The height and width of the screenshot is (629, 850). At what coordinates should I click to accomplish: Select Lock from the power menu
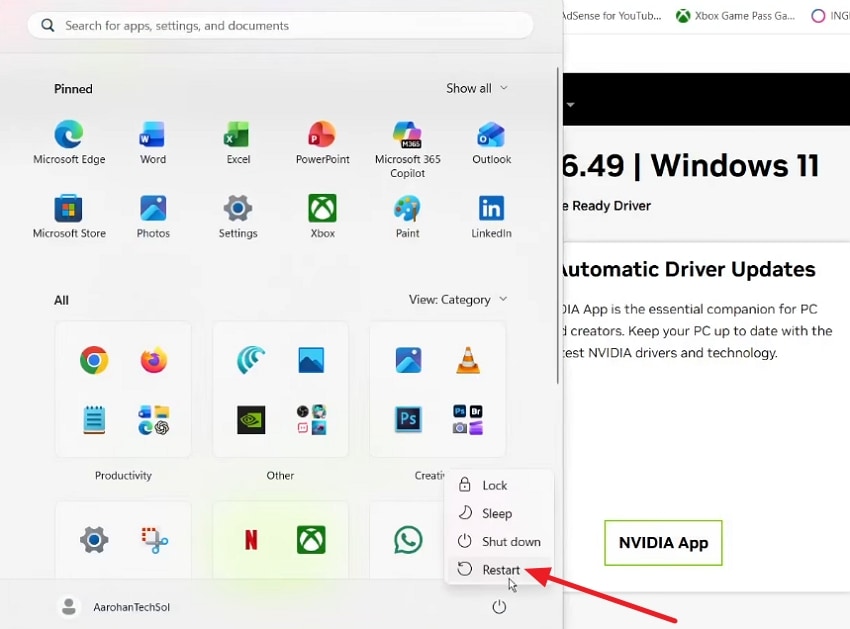[499, 485]
